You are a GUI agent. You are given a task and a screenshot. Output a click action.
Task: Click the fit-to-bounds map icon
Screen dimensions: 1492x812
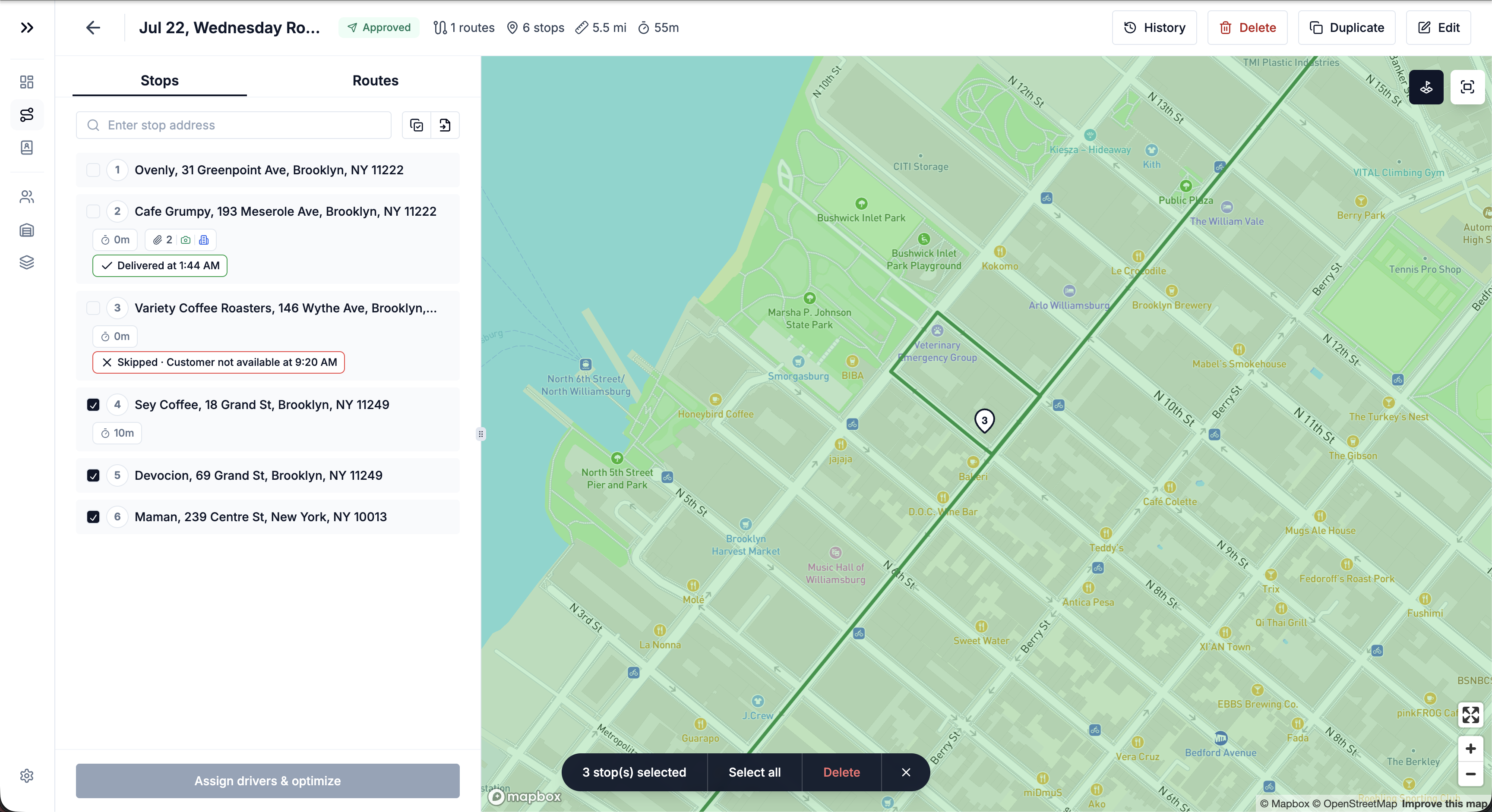[1467, 88]
